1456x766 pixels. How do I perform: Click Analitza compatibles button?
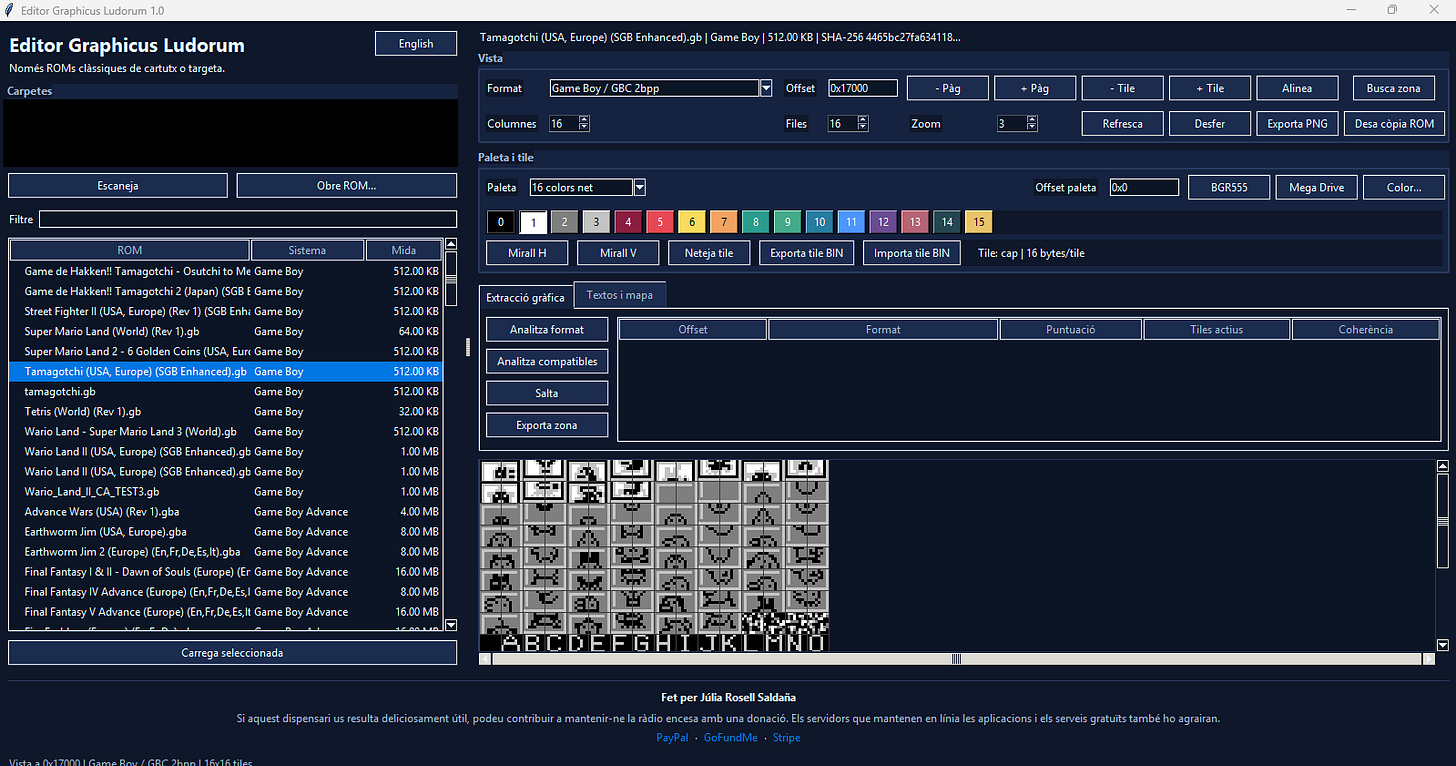(547, 361)
